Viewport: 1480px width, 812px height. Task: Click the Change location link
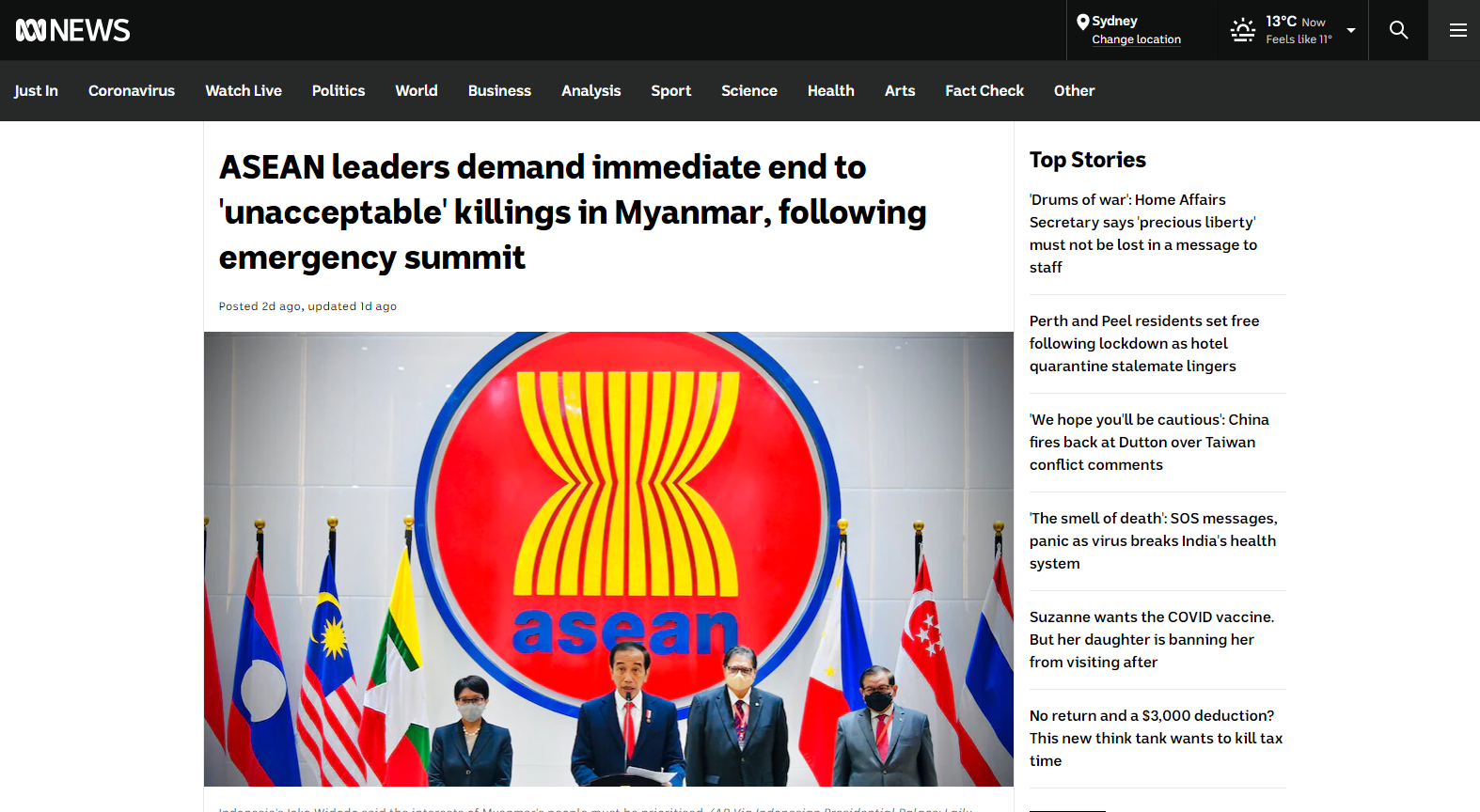[x=1136, y=39]
